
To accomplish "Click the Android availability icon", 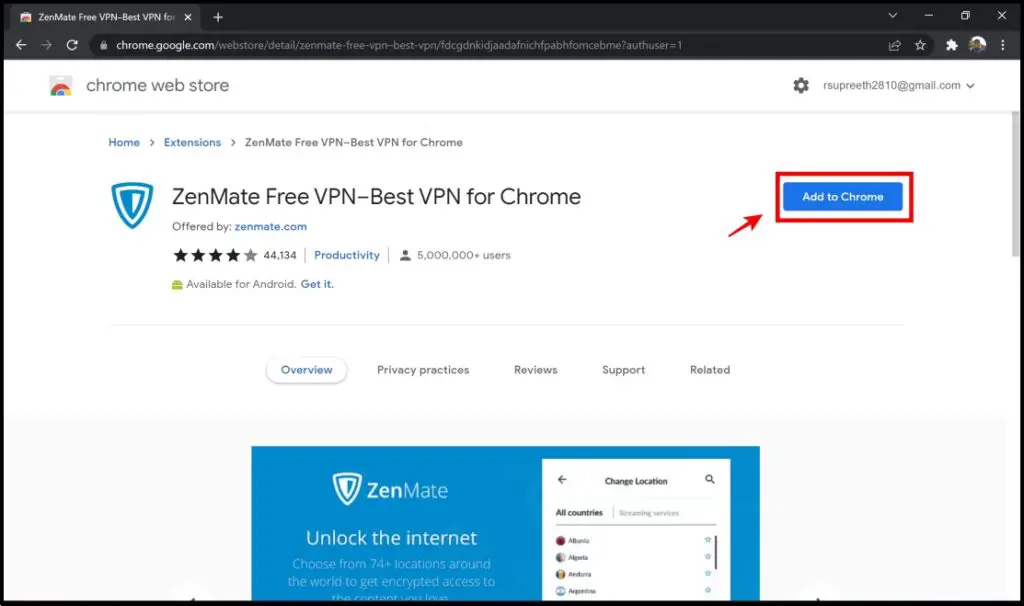I will pyautogui.click(x=177, y=285).
